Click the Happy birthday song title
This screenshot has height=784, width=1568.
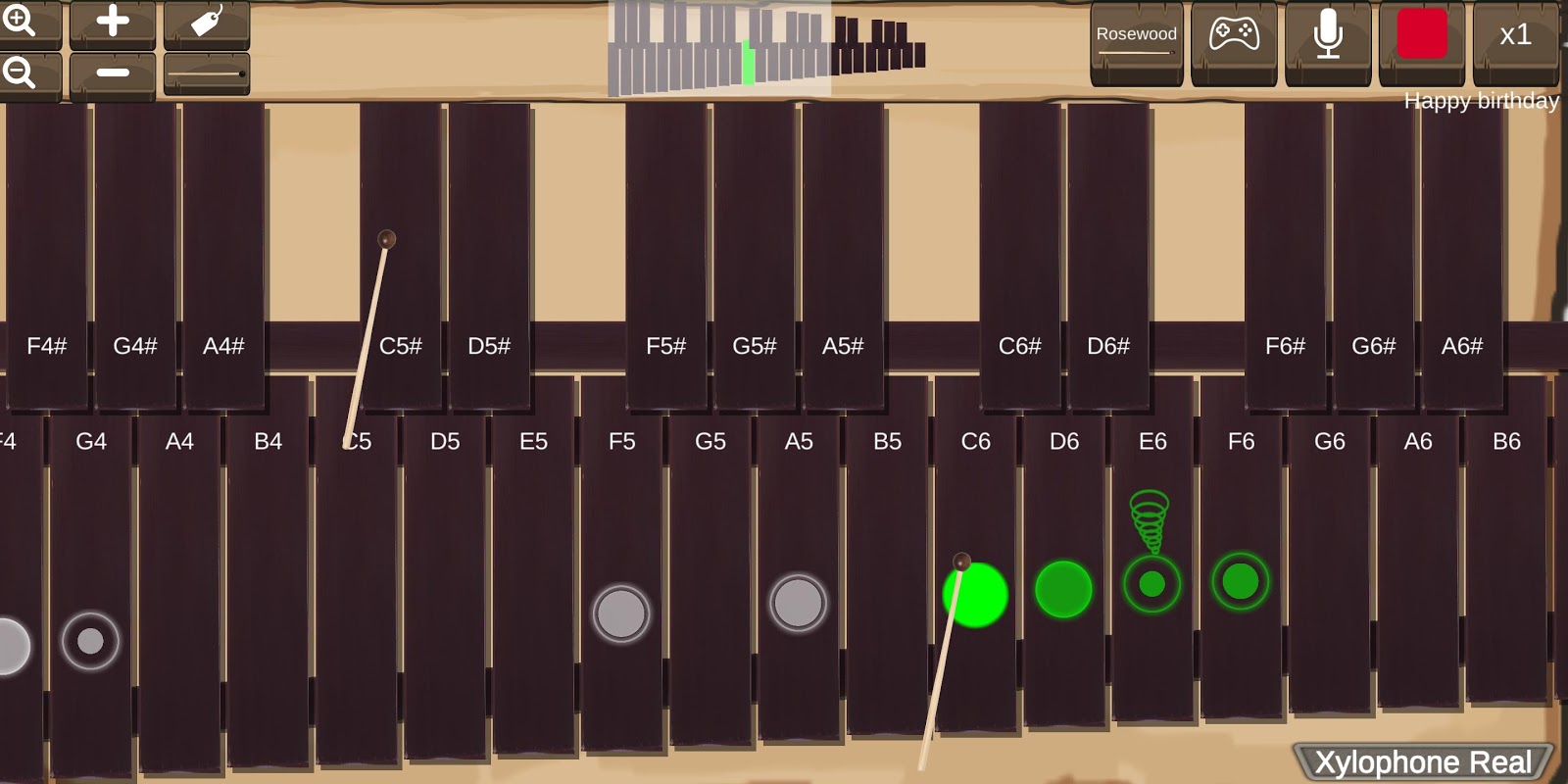[1481, 101]
